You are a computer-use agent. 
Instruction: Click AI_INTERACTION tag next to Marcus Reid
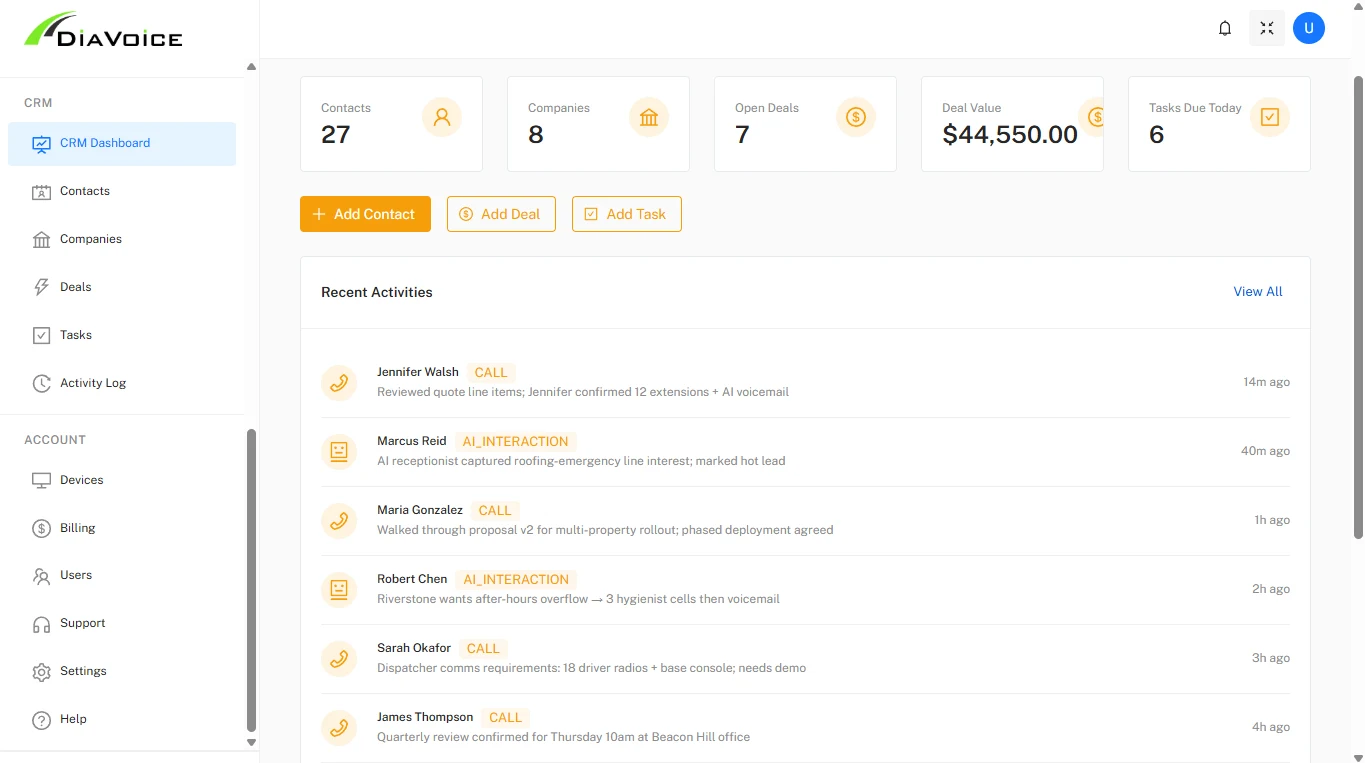point(515,441)
